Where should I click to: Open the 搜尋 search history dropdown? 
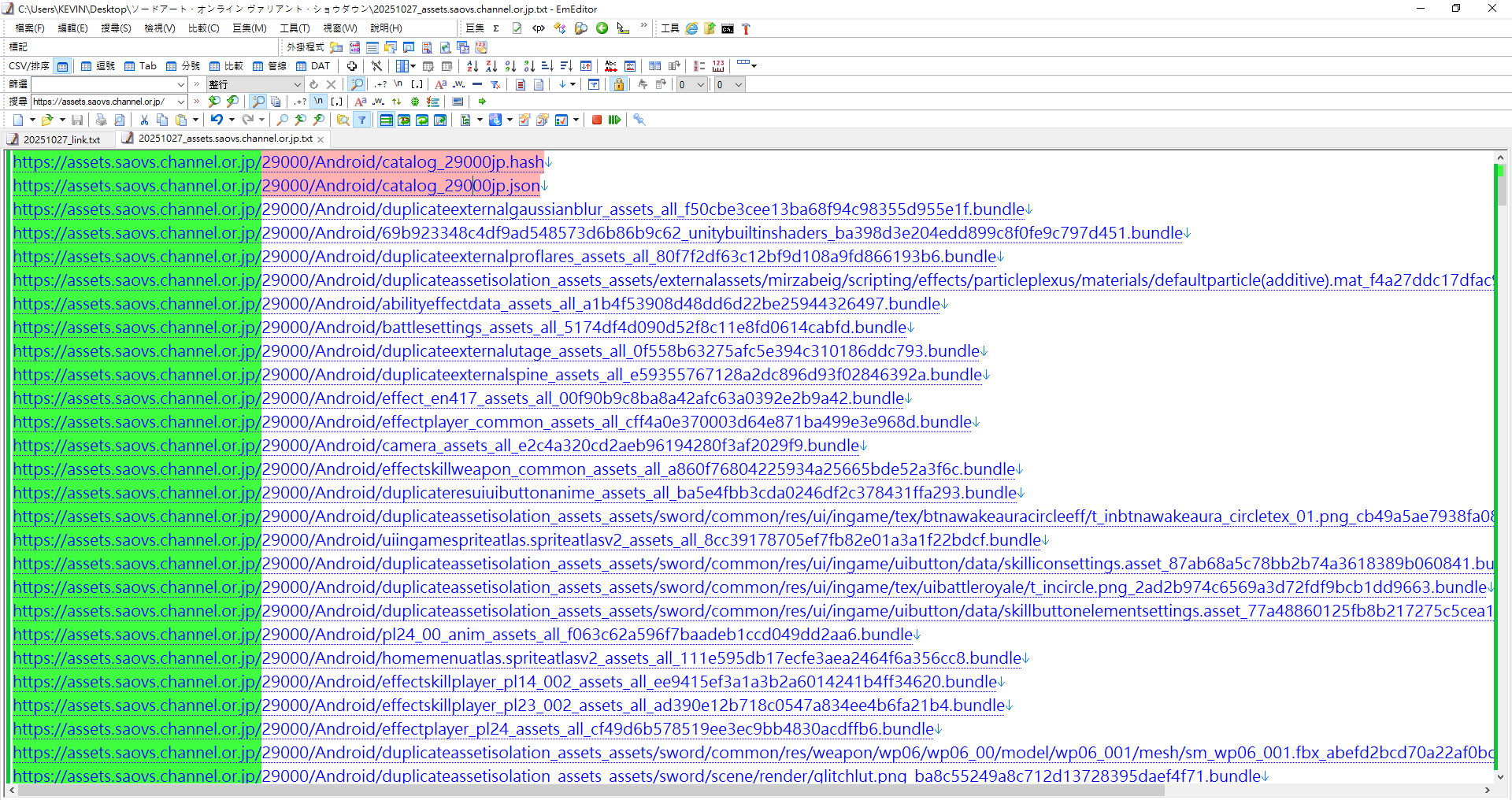181,102
